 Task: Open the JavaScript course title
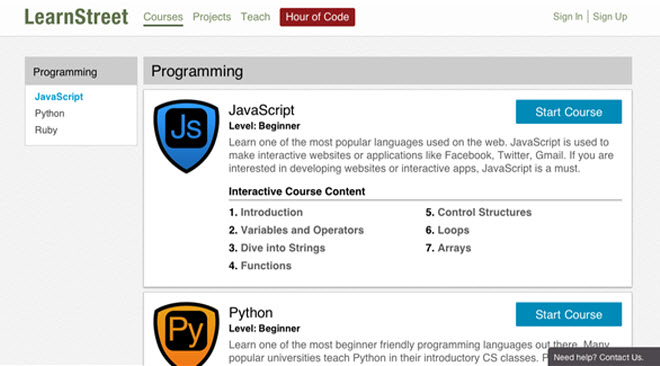point(261,110)
